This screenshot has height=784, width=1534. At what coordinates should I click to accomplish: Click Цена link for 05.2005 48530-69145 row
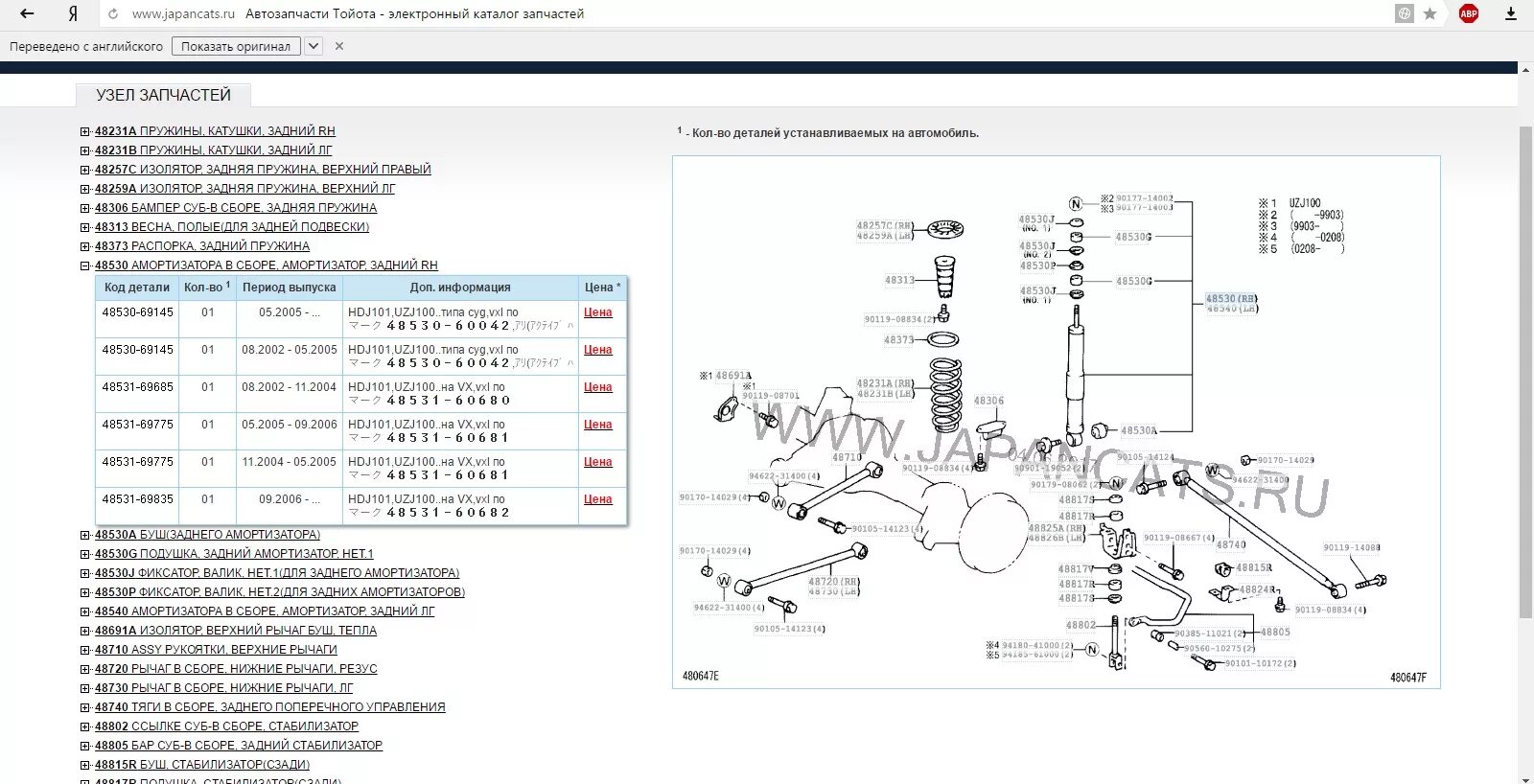[597, 312]
